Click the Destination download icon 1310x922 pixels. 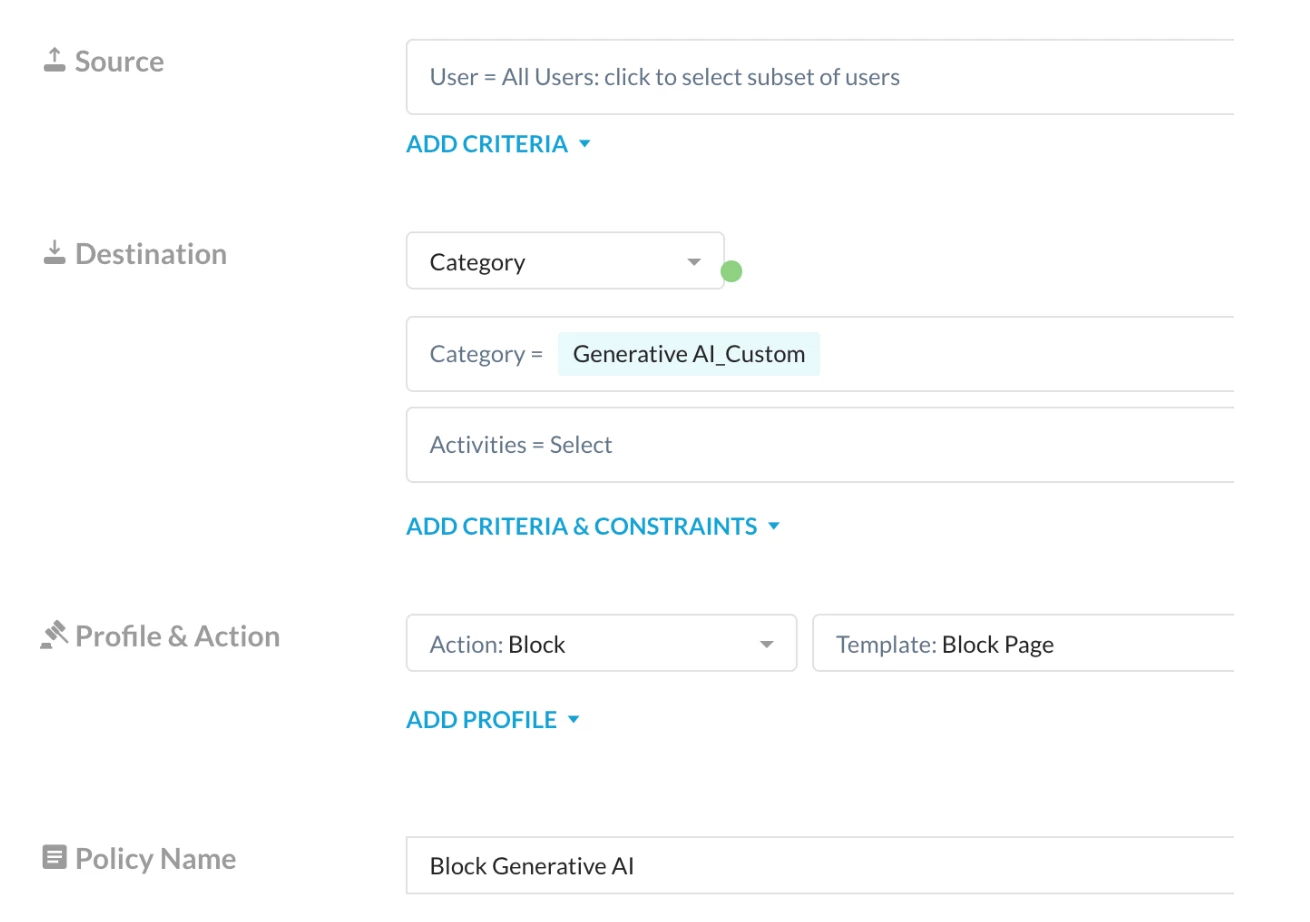point(54,254)
